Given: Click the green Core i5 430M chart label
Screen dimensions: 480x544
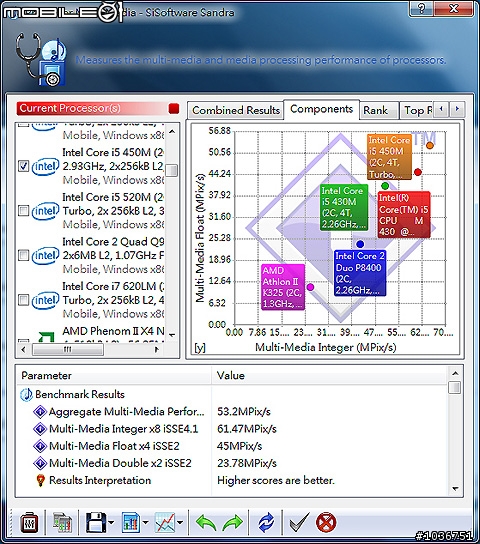Looking at the screenshot, I should tap(343, 207).
